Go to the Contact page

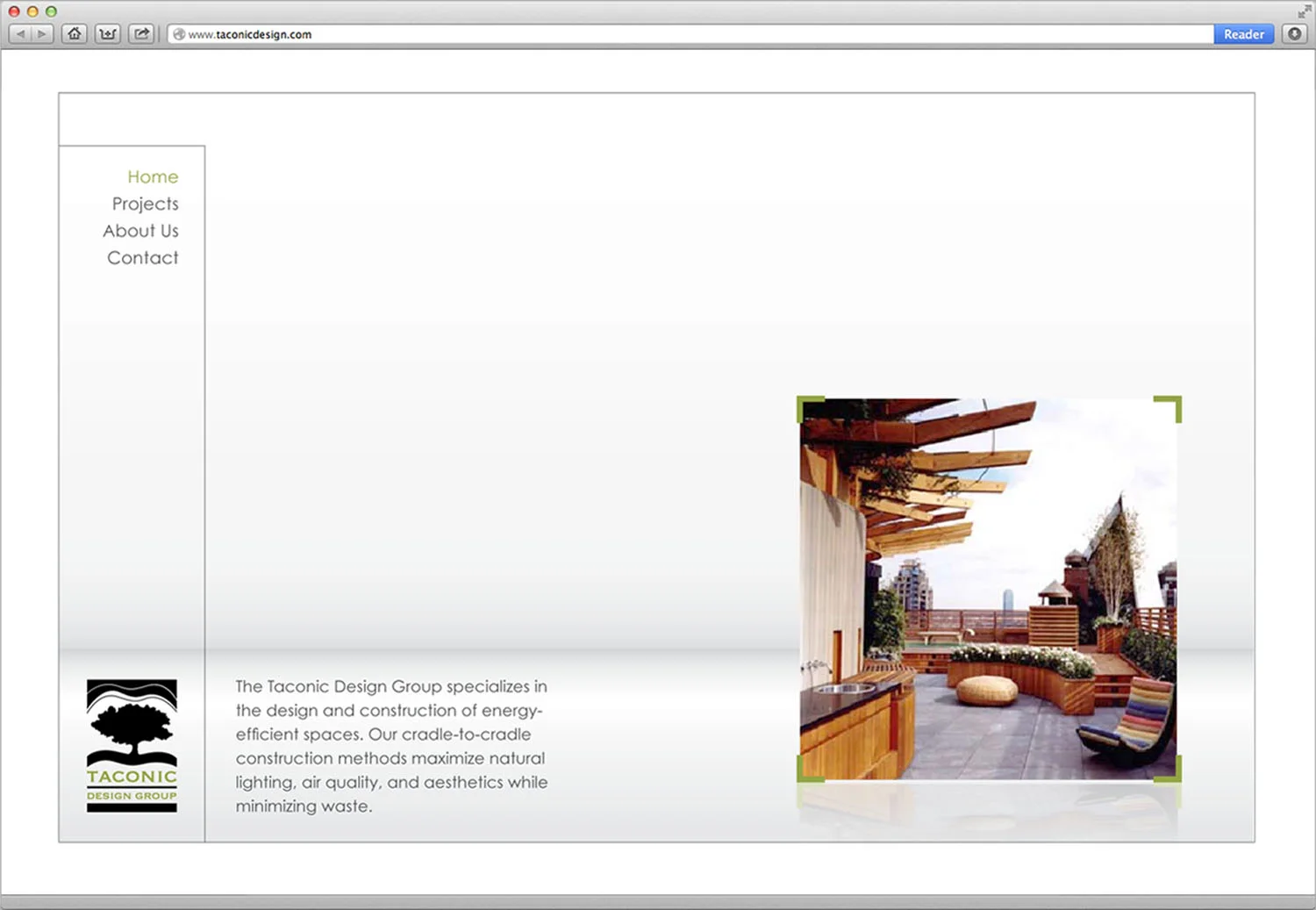142,257
